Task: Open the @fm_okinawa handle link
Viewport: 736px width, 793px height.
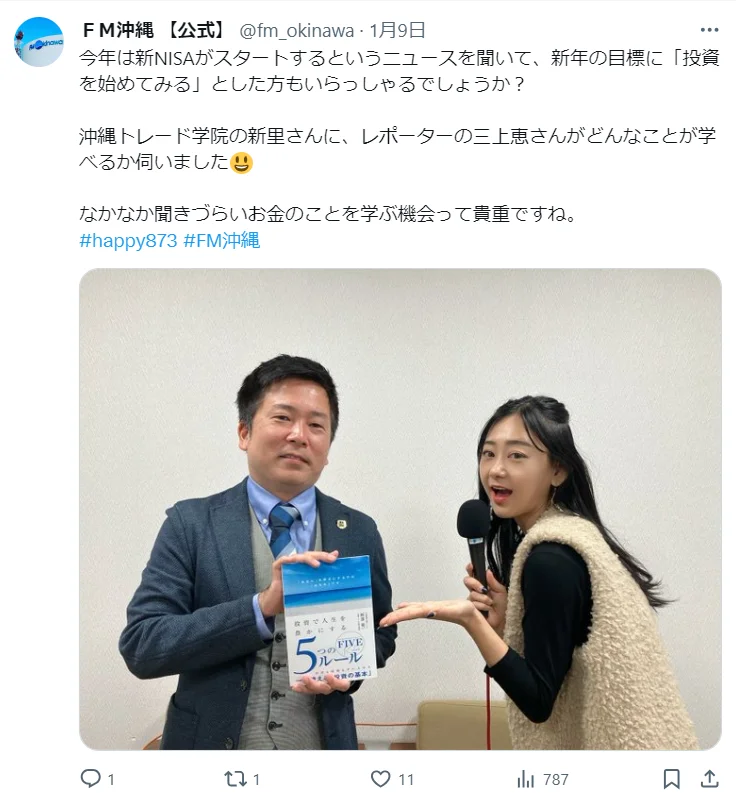Action: point(296,31)
